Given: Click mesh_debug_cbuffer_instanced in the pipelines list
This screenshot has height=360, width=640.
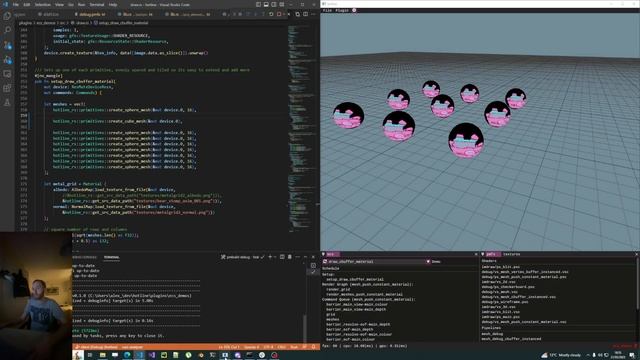Looking at the screenshot, I should coord(511,339).
